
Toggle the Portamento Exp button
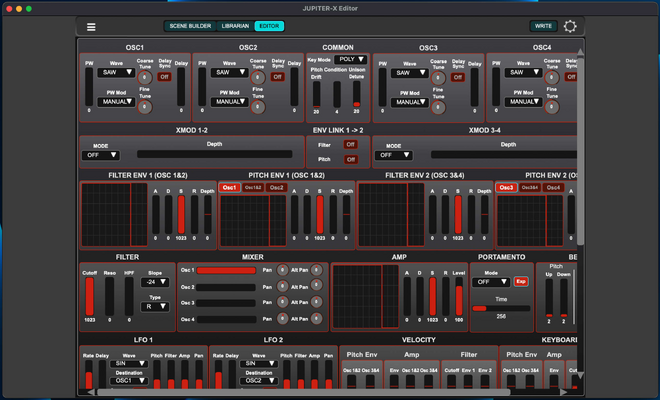point(521,281)
